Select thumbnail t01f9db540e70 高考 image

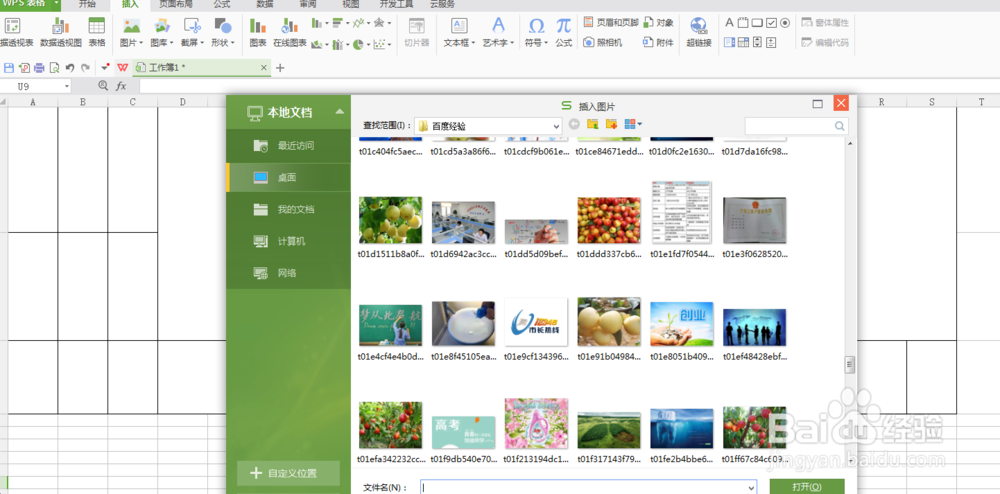463,432
